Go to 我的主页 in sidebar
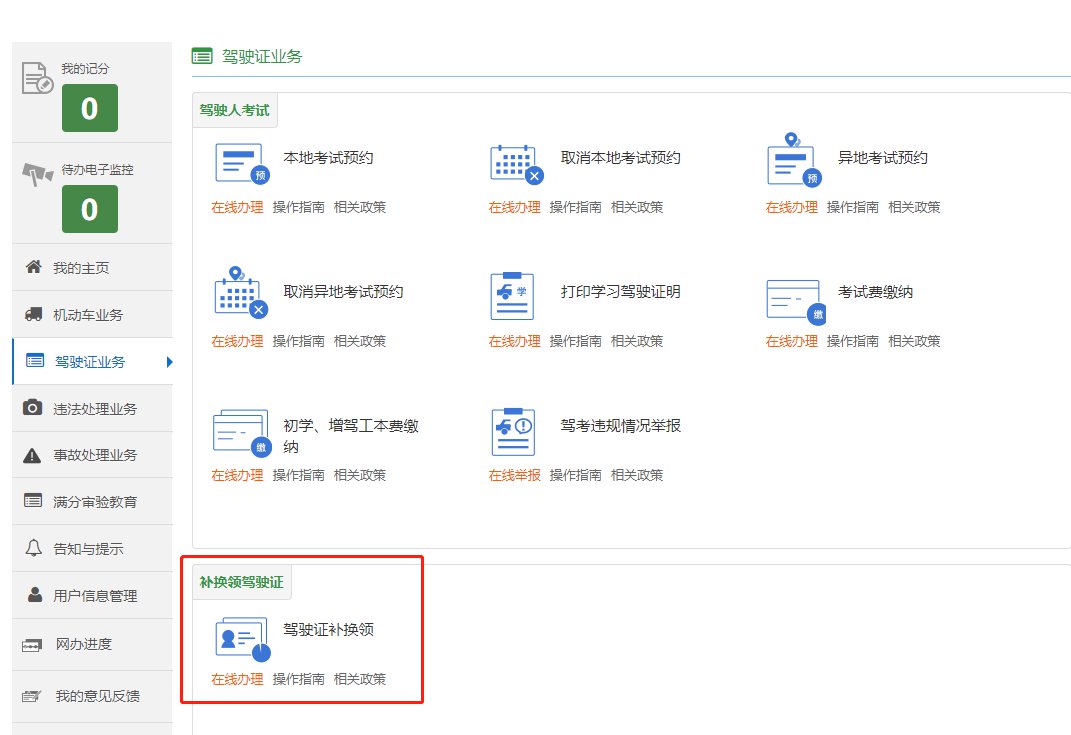Screen dimensions: 1071x735 click(80, 268)
